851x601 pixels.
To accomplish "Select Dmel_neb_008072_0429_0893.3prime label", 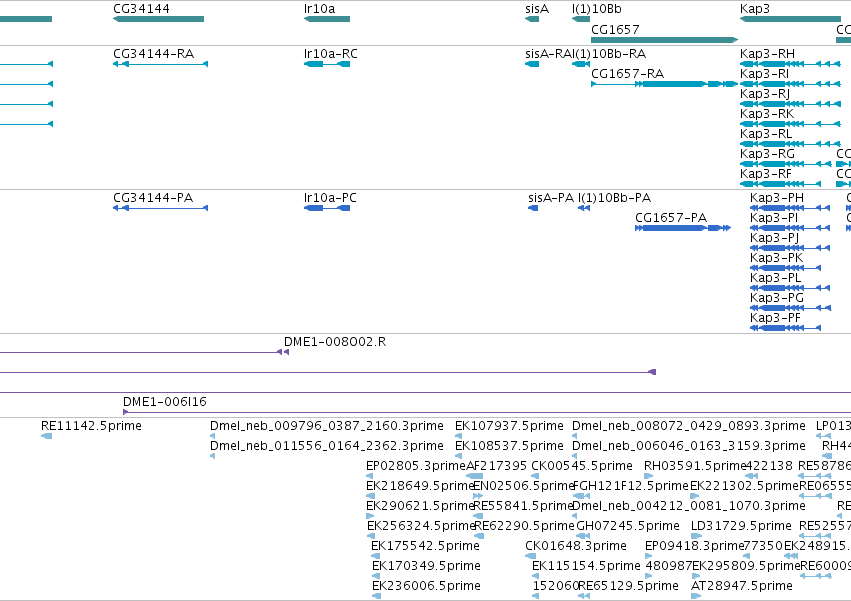I will [x=689, y=426].
